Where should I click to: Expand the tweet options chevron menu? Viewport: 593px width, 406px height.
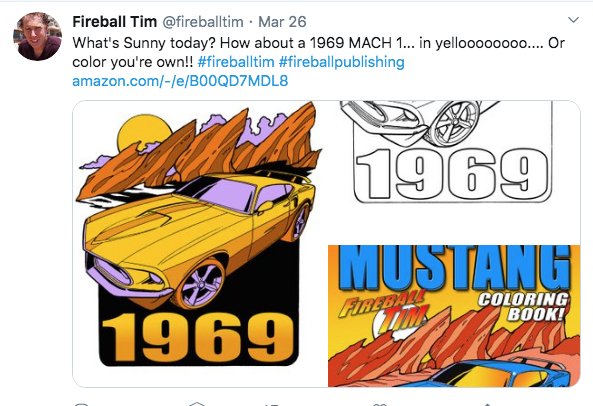573,20
